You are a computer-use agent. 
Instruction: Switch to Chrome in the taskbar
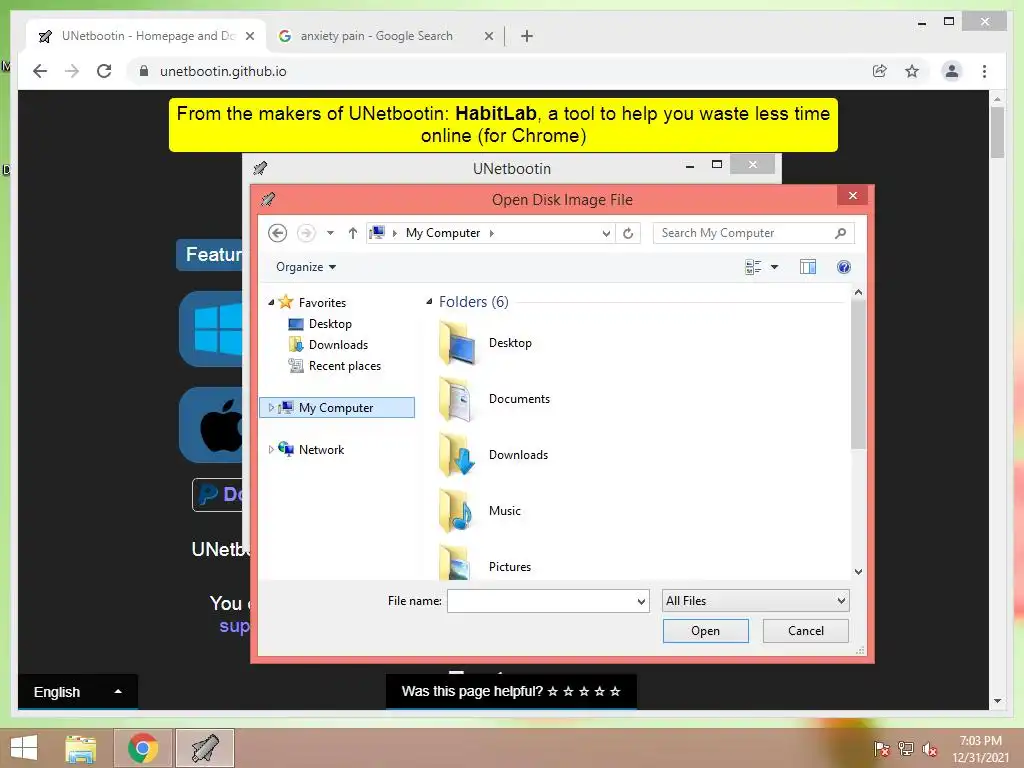[143, 748]
